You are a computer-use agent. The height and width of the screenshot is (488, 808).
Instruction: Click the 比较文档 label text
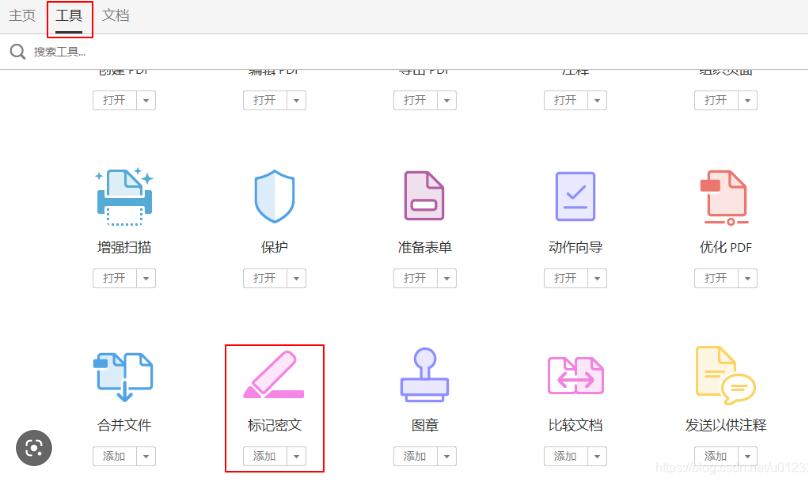[x=576, y=425]
